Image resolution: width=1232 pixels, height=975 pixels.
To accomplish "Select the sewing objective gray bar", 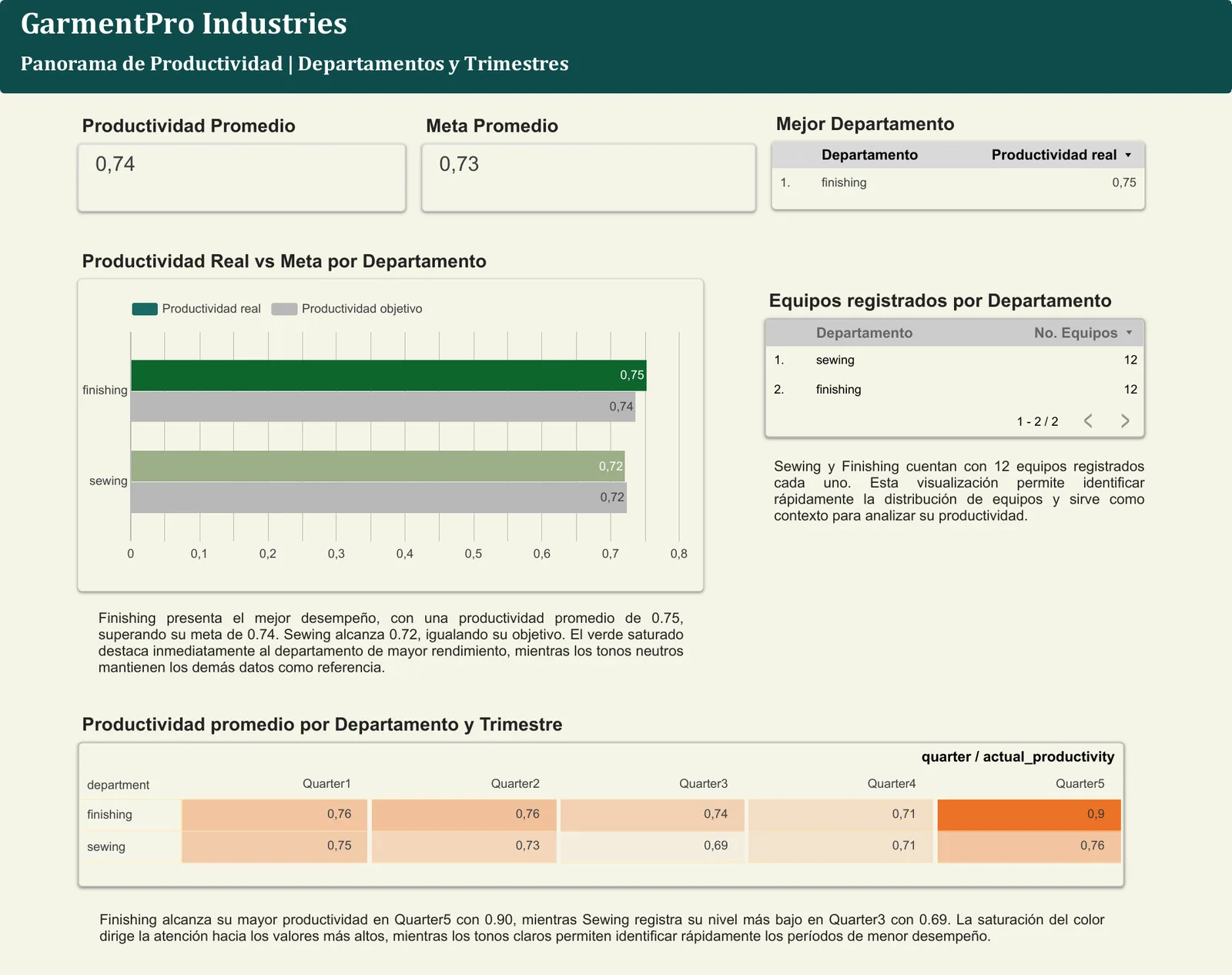I will tap(378, 498).
